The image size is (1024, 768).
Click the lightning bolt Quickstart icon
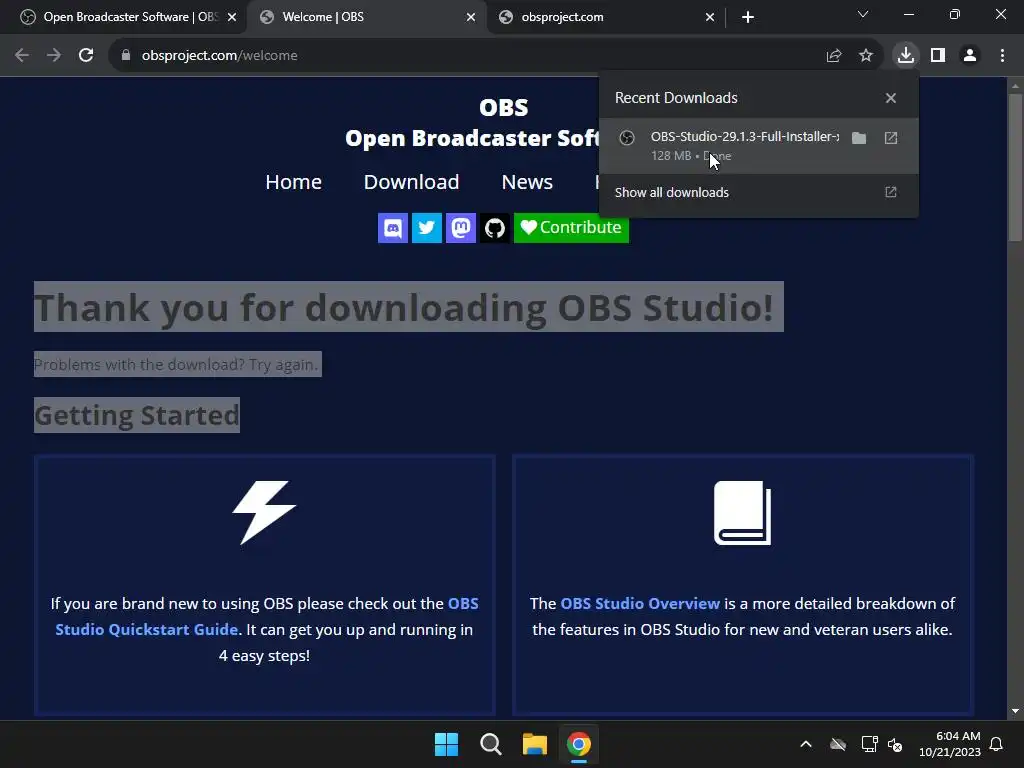[264, 513]
